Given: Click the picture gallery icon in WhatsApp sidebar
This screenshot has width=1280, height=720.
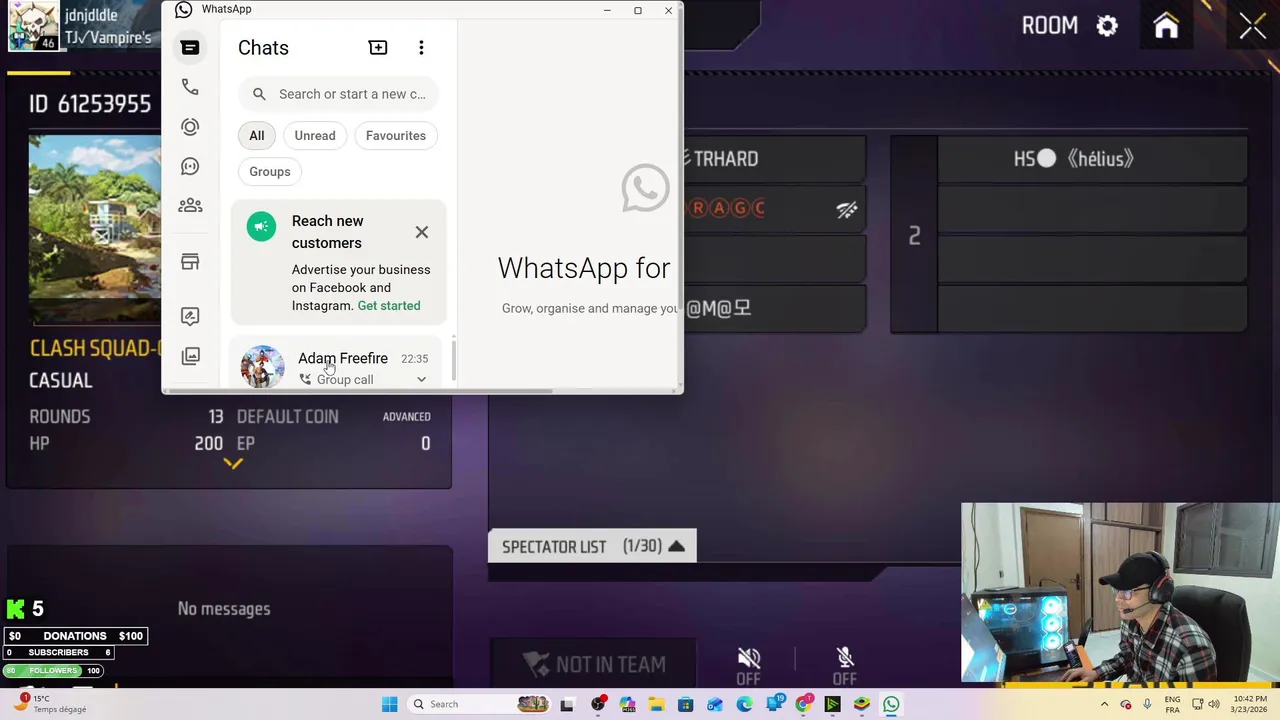Looking at the screenshot, I should (190, 356).
